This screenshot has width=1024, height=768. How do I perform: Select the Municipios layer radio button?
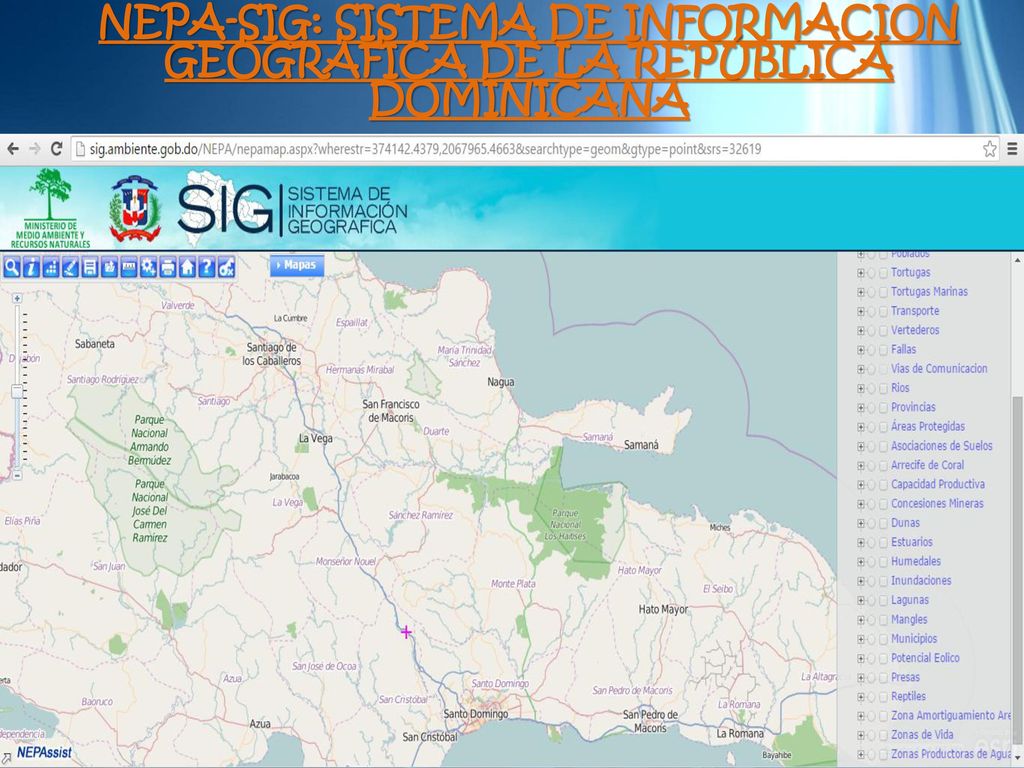(871, 639)
